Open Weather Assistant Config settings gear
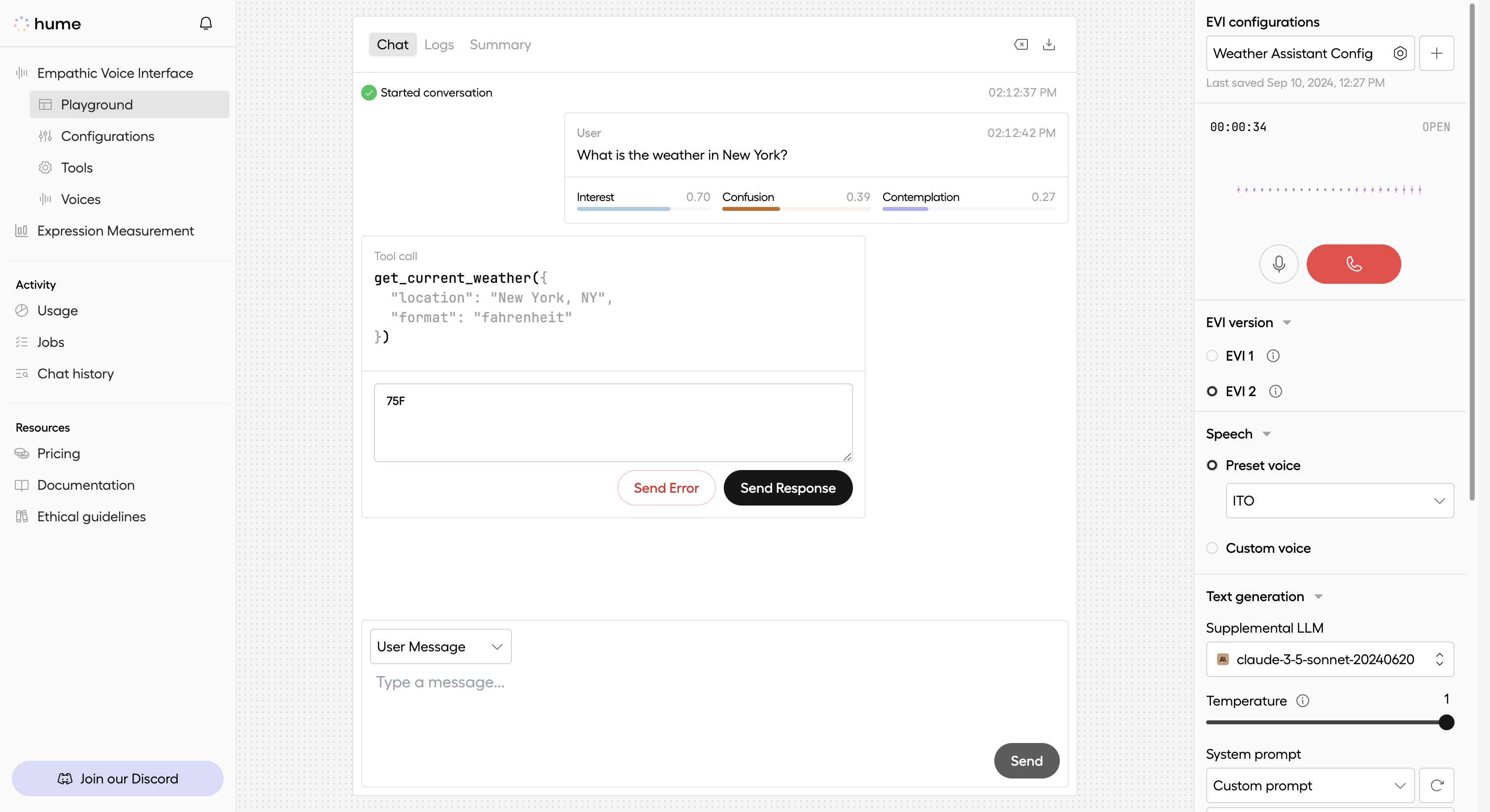Image resolution: width=1490 pixels, height=812 pixels. tap(1400, 53)
